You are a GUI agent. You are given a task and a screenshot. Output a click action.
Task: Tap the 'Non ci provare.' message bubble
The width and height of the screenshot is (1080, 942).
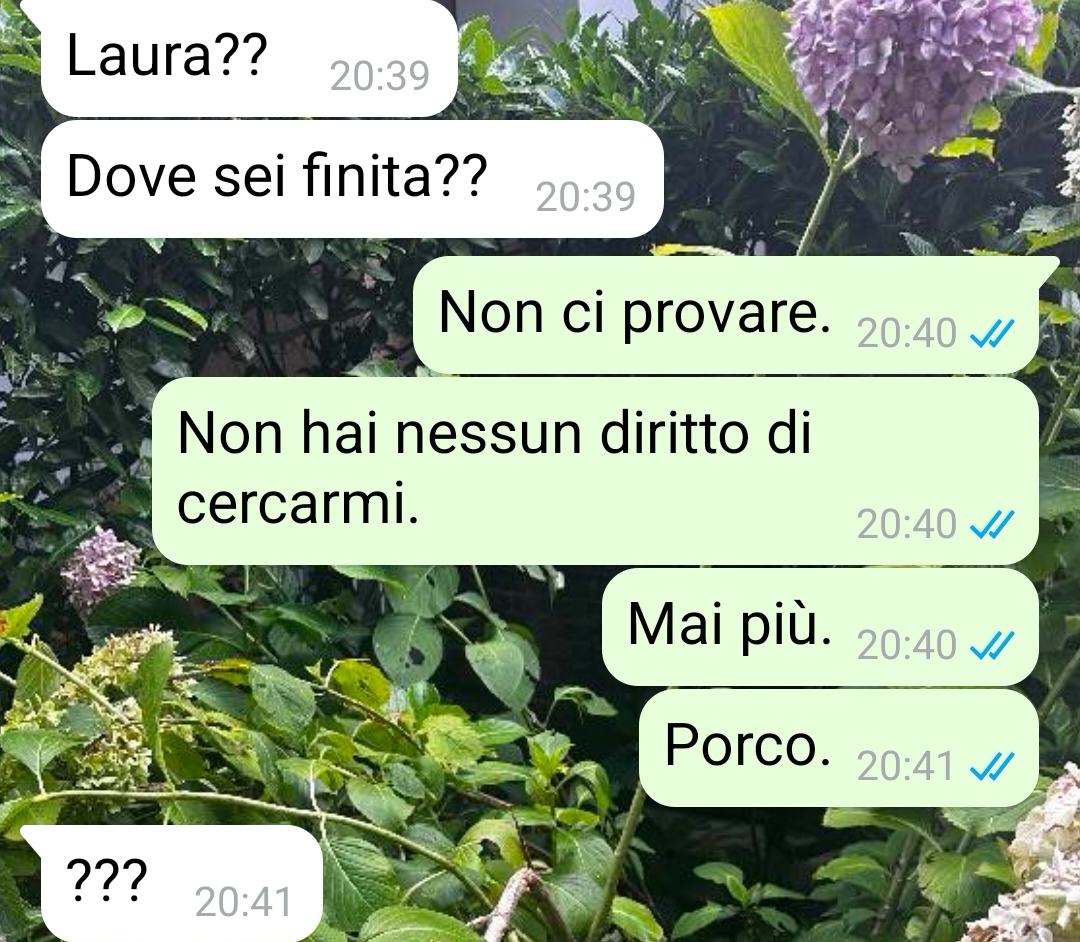click(x=726, y=315)
